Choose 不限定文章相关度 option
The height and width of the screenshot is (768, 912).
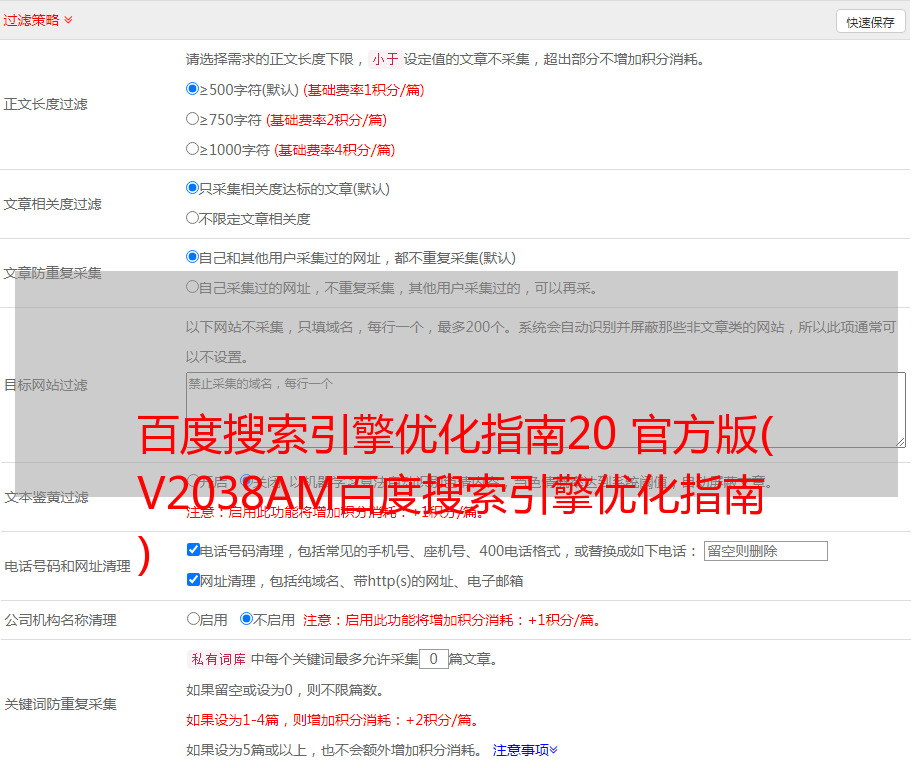coord(193,218)
